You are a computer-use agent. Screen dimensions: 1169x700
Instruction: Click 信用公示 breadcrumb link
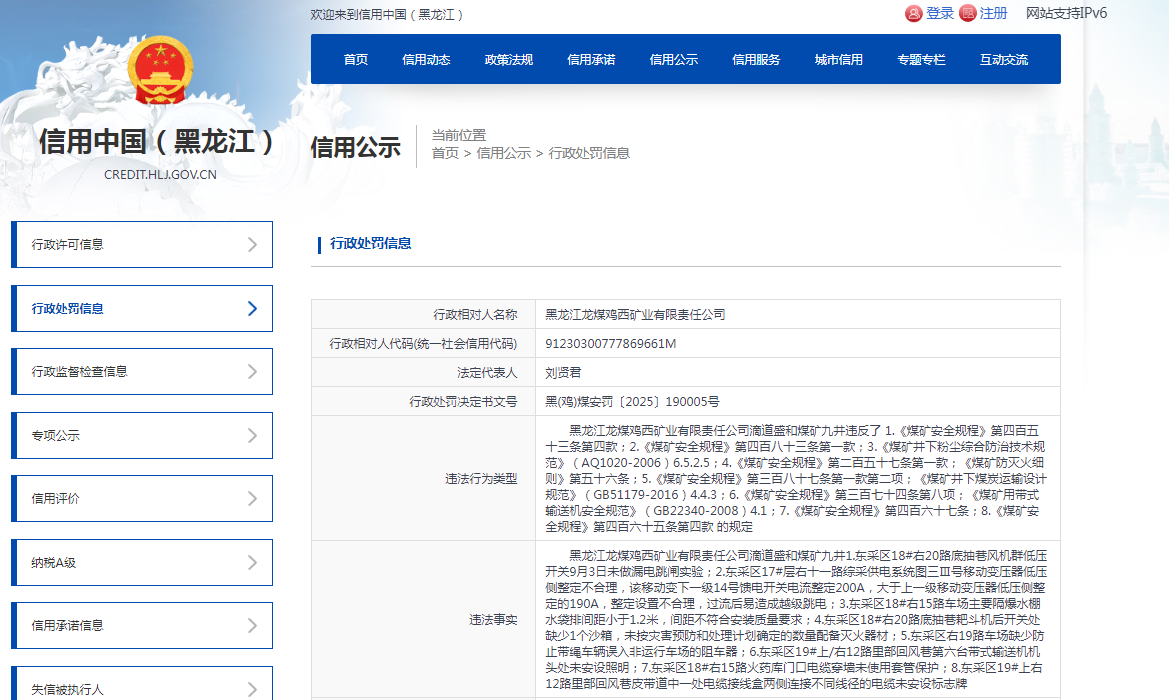(503, 153)
